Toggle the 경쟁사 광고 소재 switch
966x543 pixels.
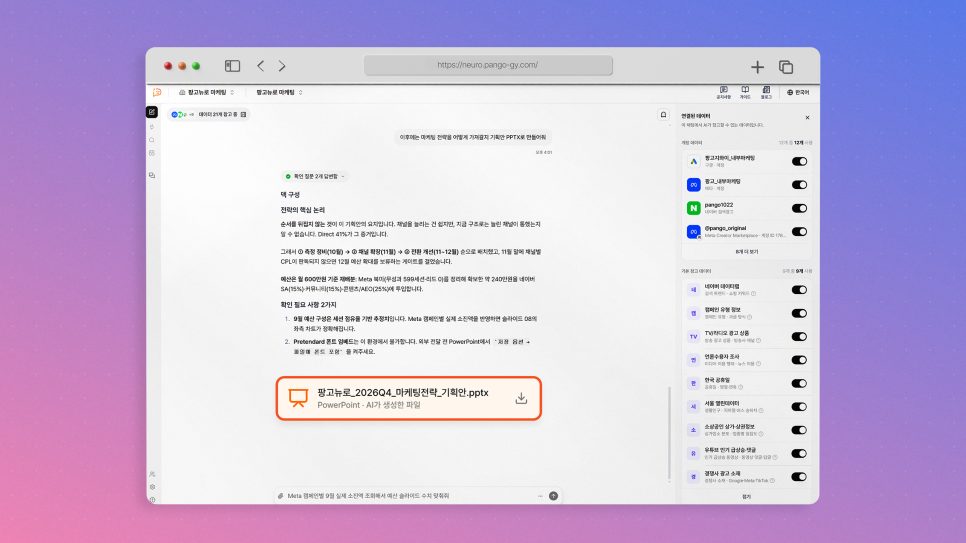click(x=799, y=477)
